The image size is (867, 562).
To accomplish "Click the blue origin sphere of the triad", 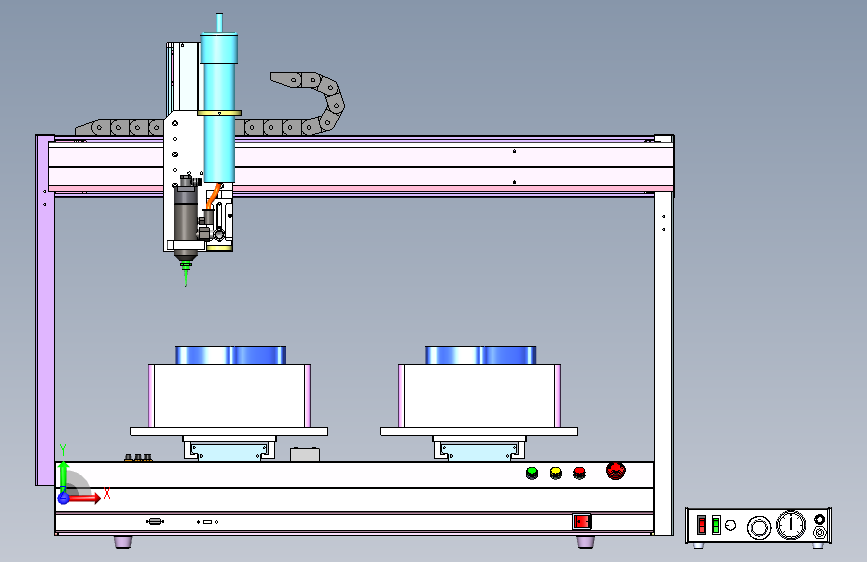I will [64, 498].
